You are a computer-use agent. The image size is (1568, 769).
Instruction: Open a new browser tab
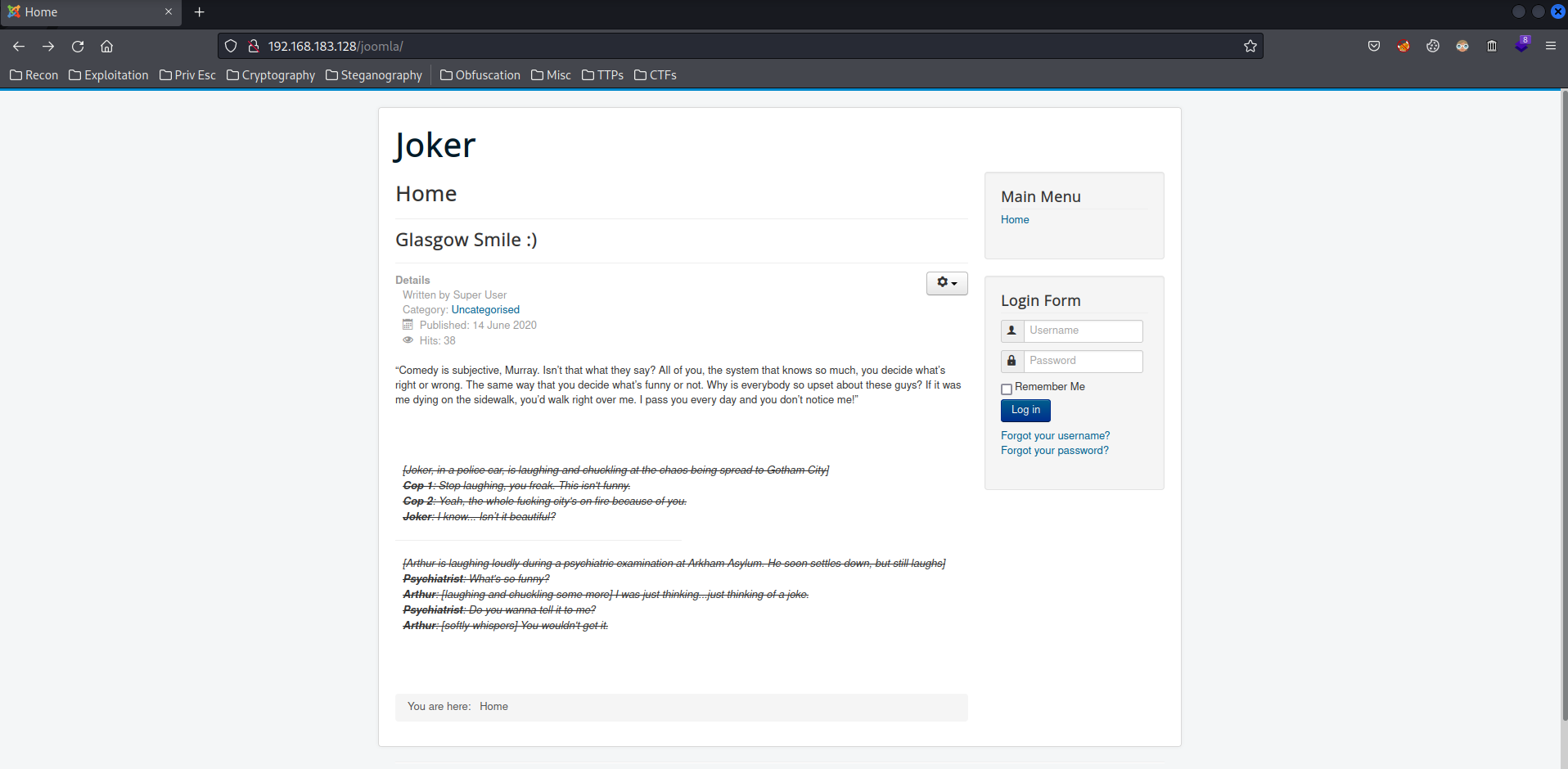click(199, 12)
